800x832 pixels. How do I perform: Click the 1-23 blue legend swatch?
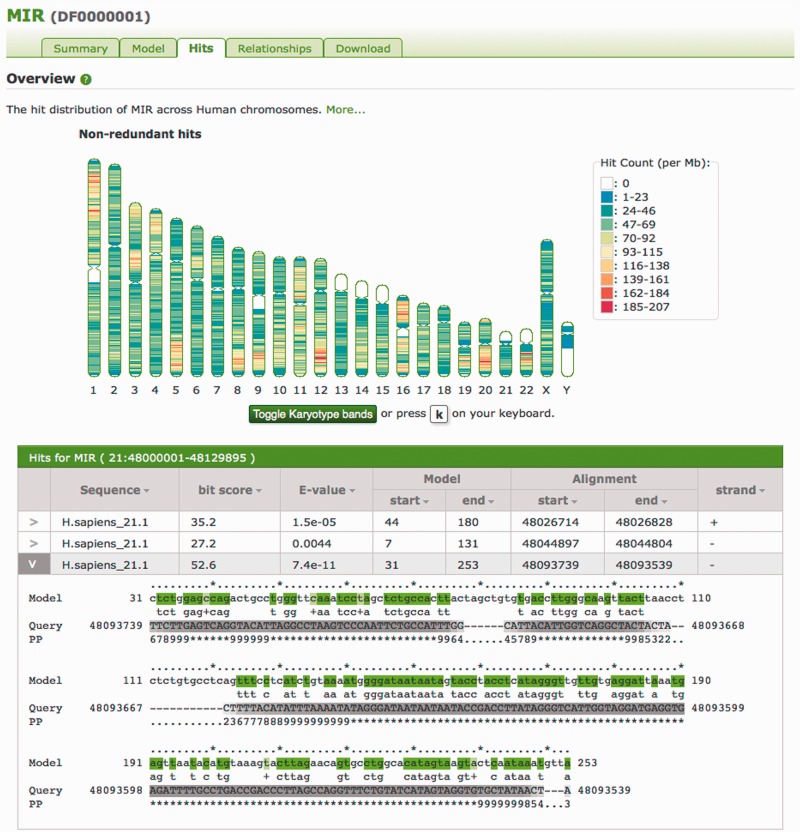click(607, 197)
